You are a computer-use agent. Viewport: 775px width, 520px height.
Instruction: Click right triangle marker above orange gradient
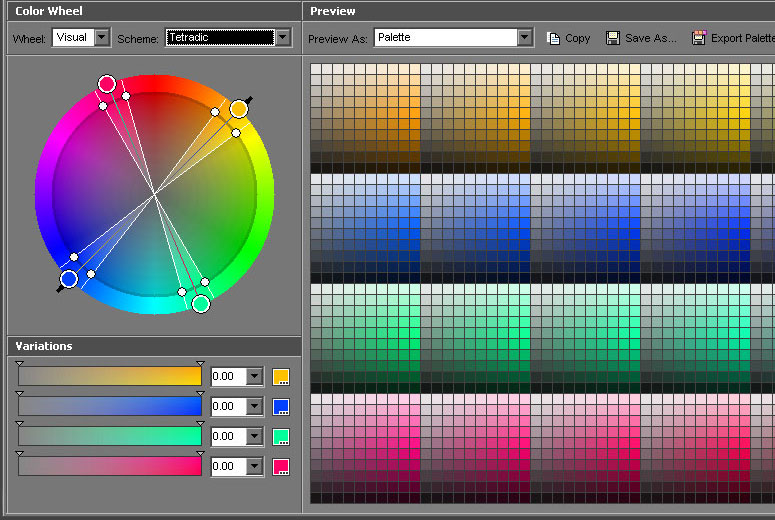200,363
